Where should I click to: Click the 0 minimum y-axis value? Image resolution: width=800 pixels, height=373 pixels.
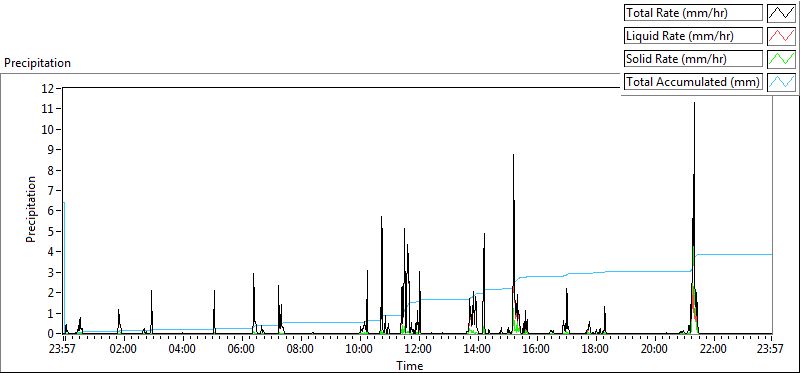[51, 334]
